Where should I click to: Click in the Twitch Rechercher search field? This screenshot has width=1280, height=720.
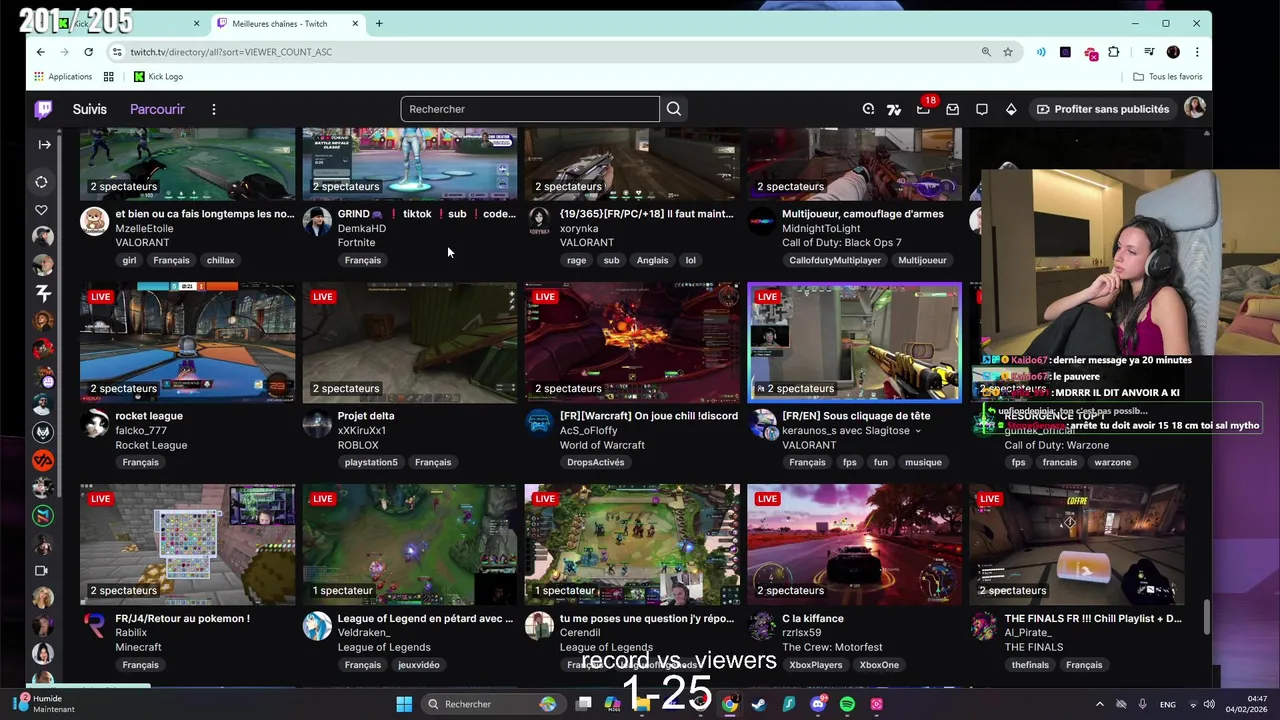530,109
